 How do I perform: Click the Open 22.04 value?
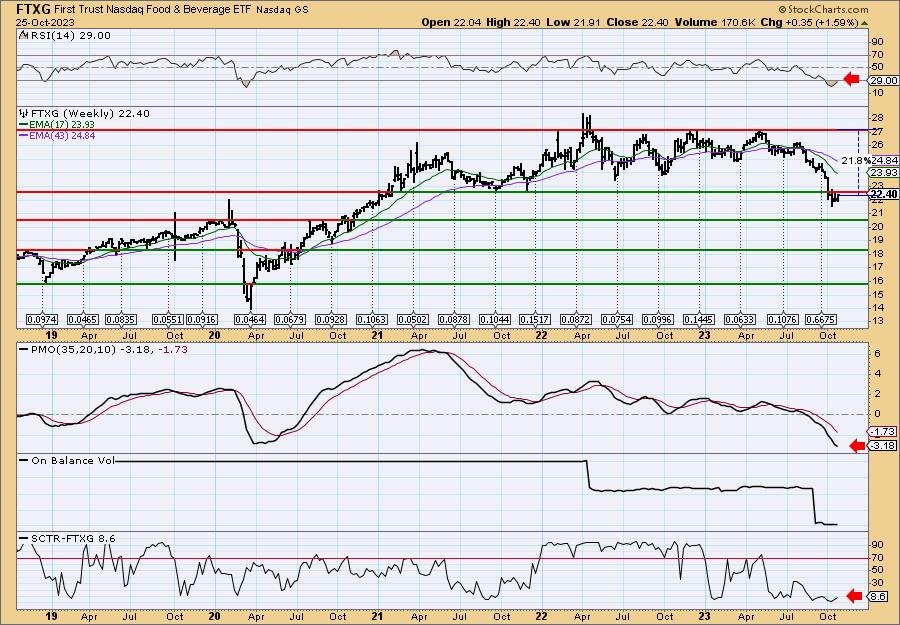click(451, 22)
